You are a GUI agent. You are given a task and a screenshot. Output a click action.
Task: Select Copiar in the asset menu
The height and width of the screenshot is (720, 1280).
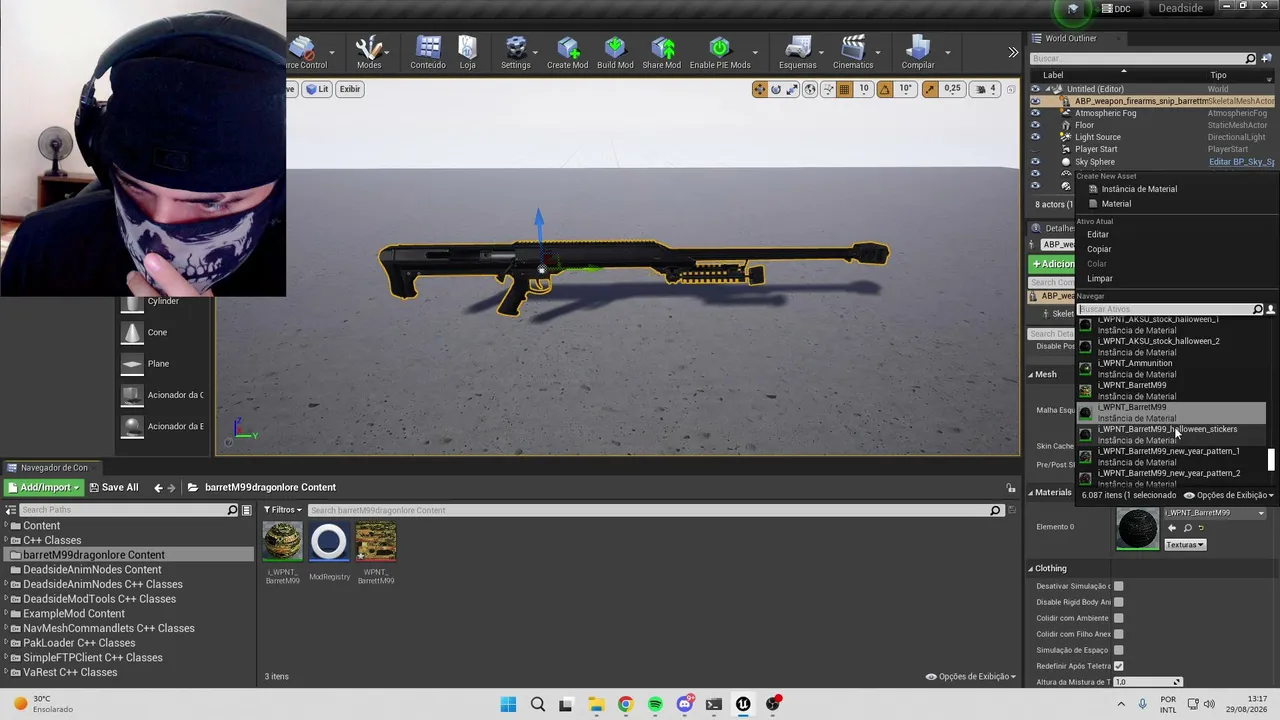[x=1099, y=249]
